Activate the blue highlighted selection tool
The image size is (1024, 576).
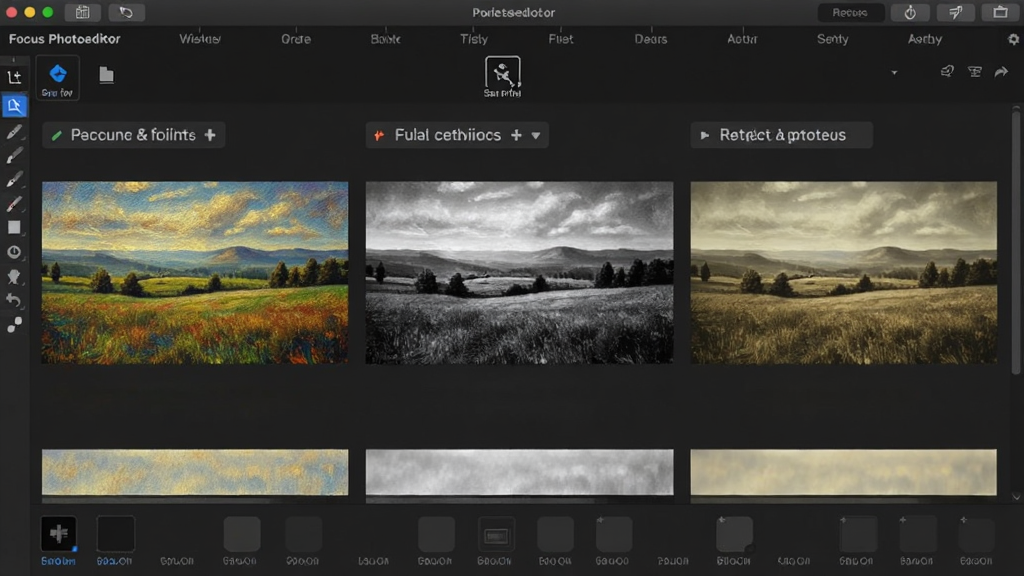click(x=14, y=106)
